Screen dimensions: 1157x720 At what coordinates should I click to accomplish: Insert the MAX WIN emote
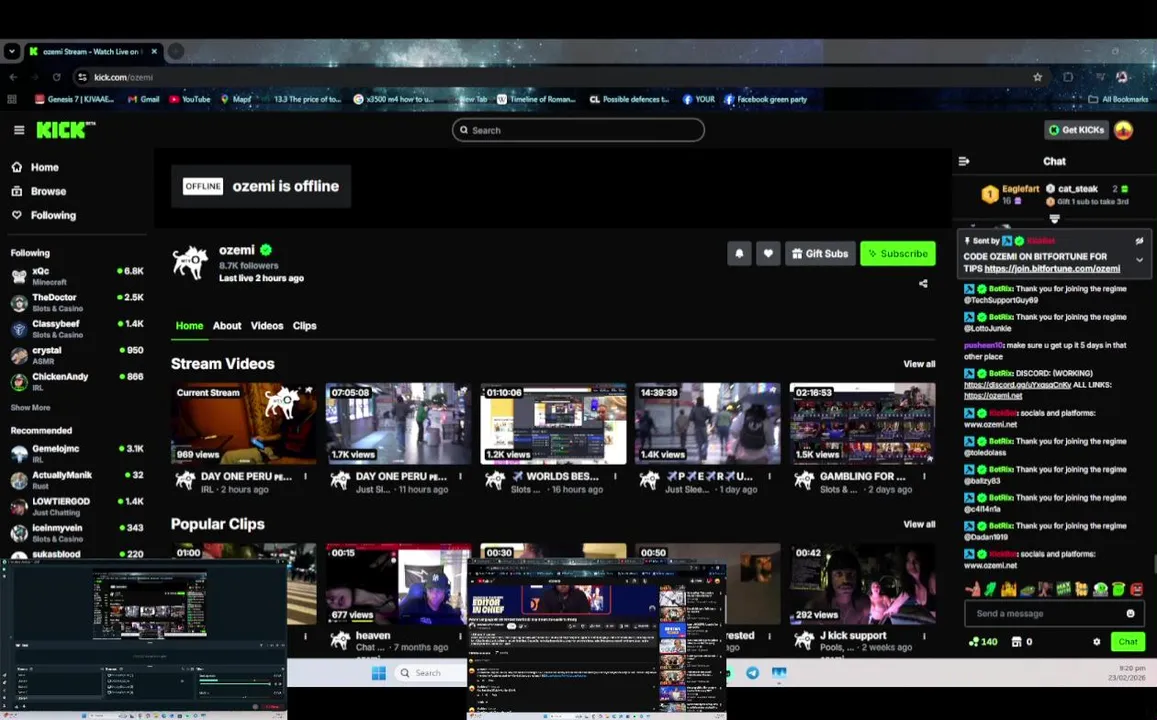[x=1063, y=589]
